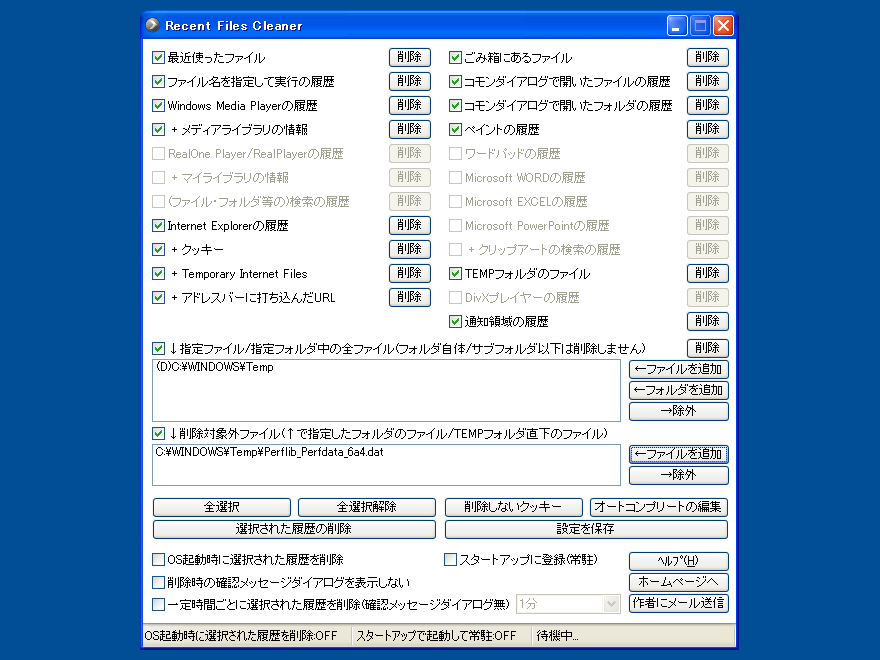Image resolution: width=880 pixels, height=660 pixels.
Task: Click ホームページへ button
Action: coord(679,582)
